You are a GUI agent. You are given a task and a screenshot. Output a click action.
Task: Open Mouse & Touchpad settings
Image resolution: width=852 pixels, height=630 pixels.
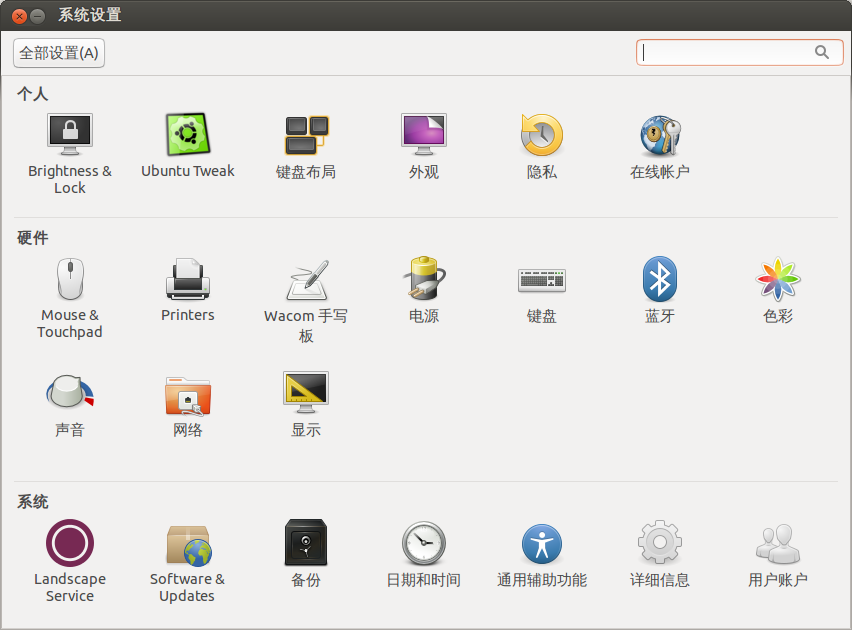click(x=70, y=298)
